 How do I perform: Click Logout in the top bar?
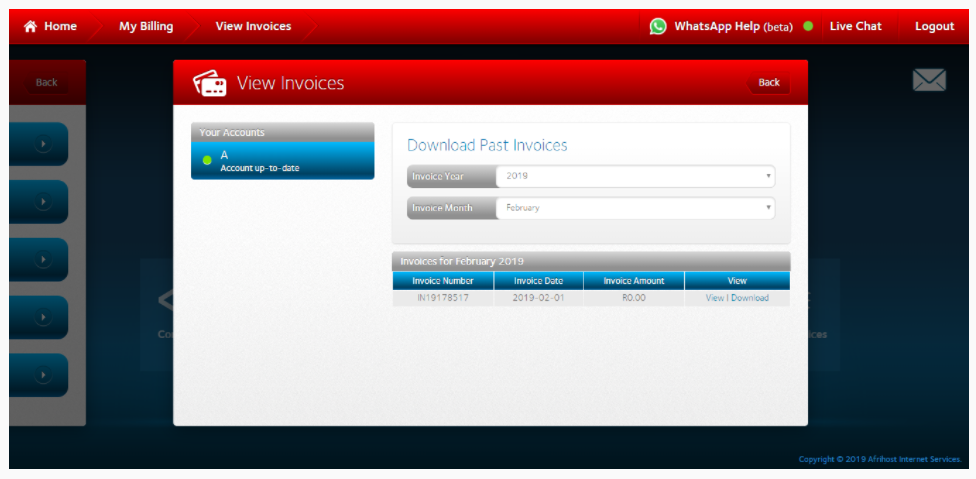tap(934, 27)
